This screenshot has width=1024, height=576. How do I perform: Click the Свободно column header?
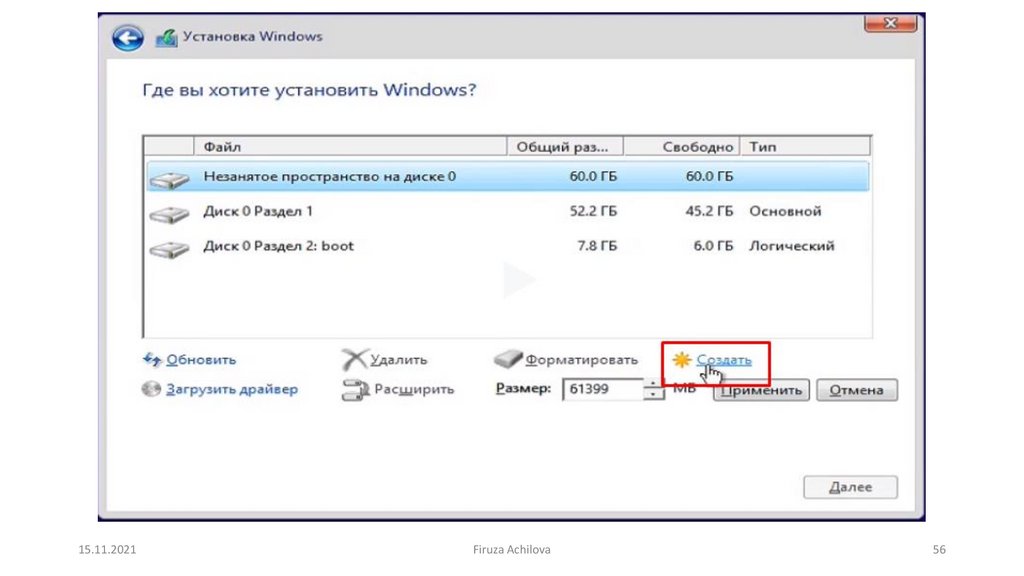click(681, 146)
